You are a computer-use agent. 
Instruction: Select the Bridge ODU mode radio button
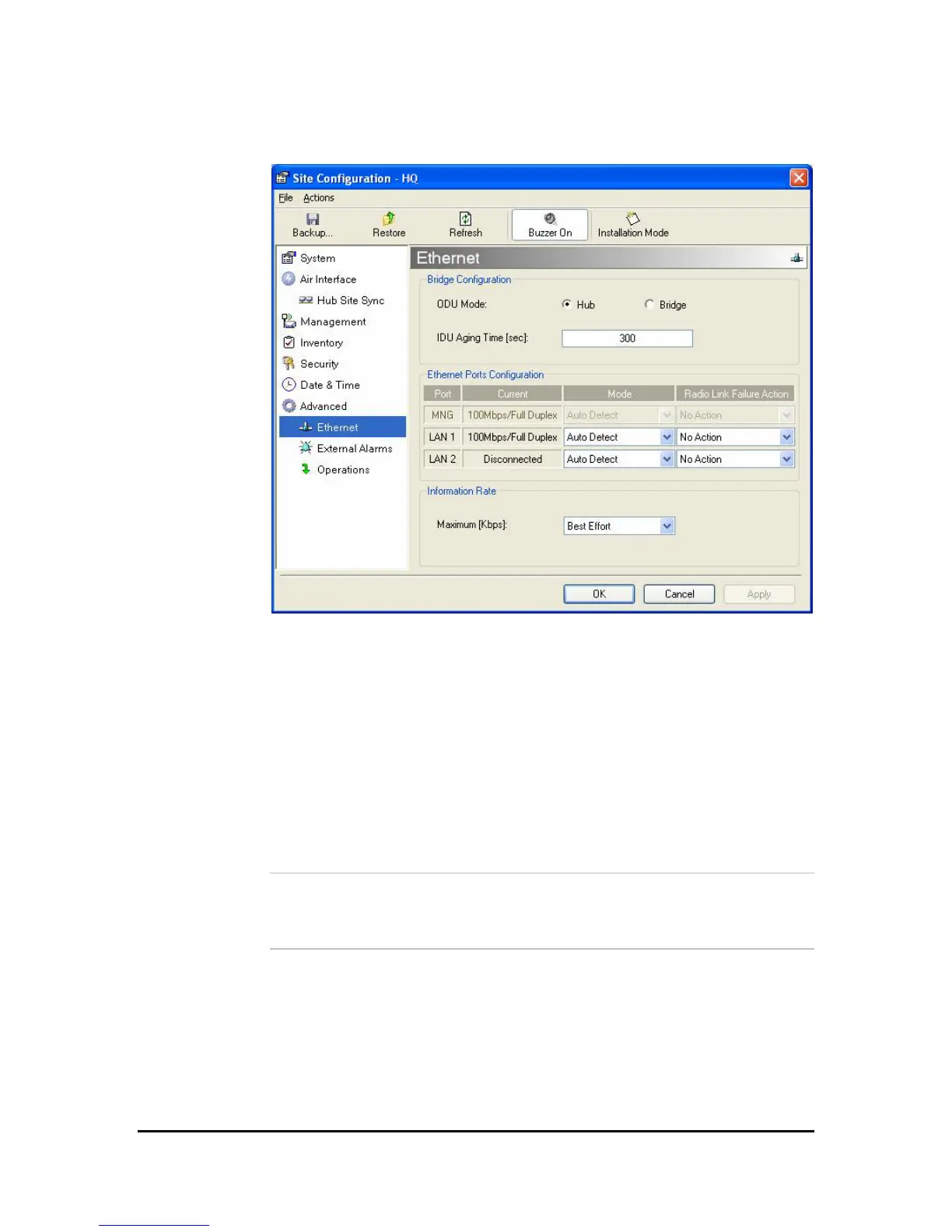(x=649, y=304)
